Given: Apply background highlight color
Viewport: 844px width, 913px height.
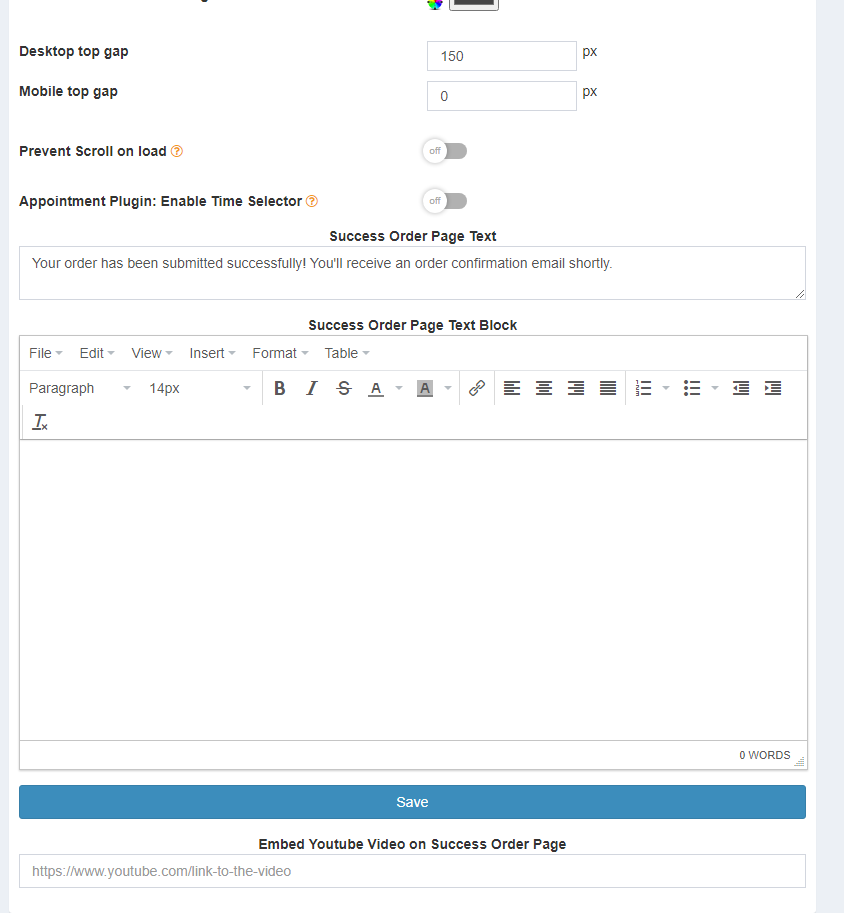Looking at the screenshot, I should [x=425, y=388].
